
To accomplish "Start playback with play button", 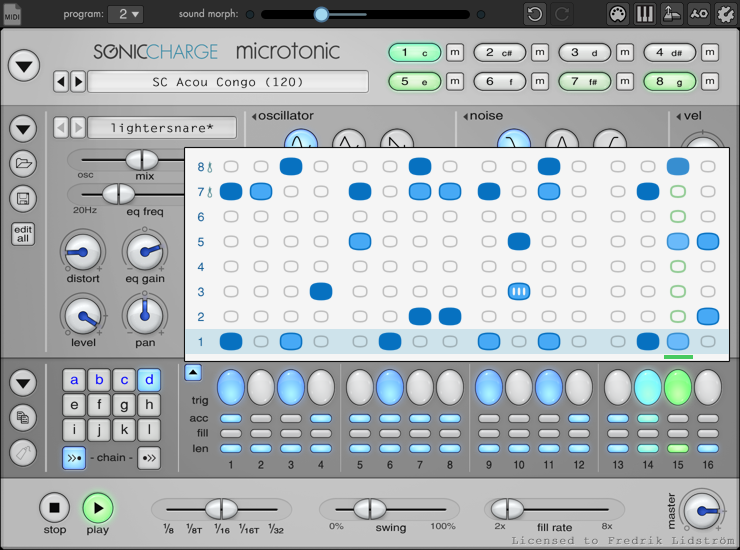I will [x=98, y=508].
